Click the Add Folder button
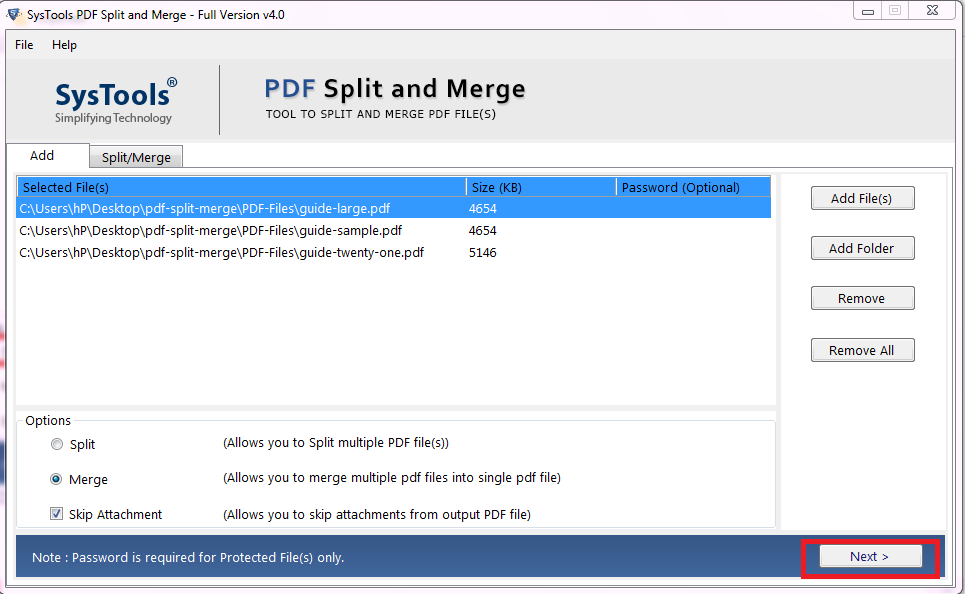The image size is (965, 594). tap(862, 248)
